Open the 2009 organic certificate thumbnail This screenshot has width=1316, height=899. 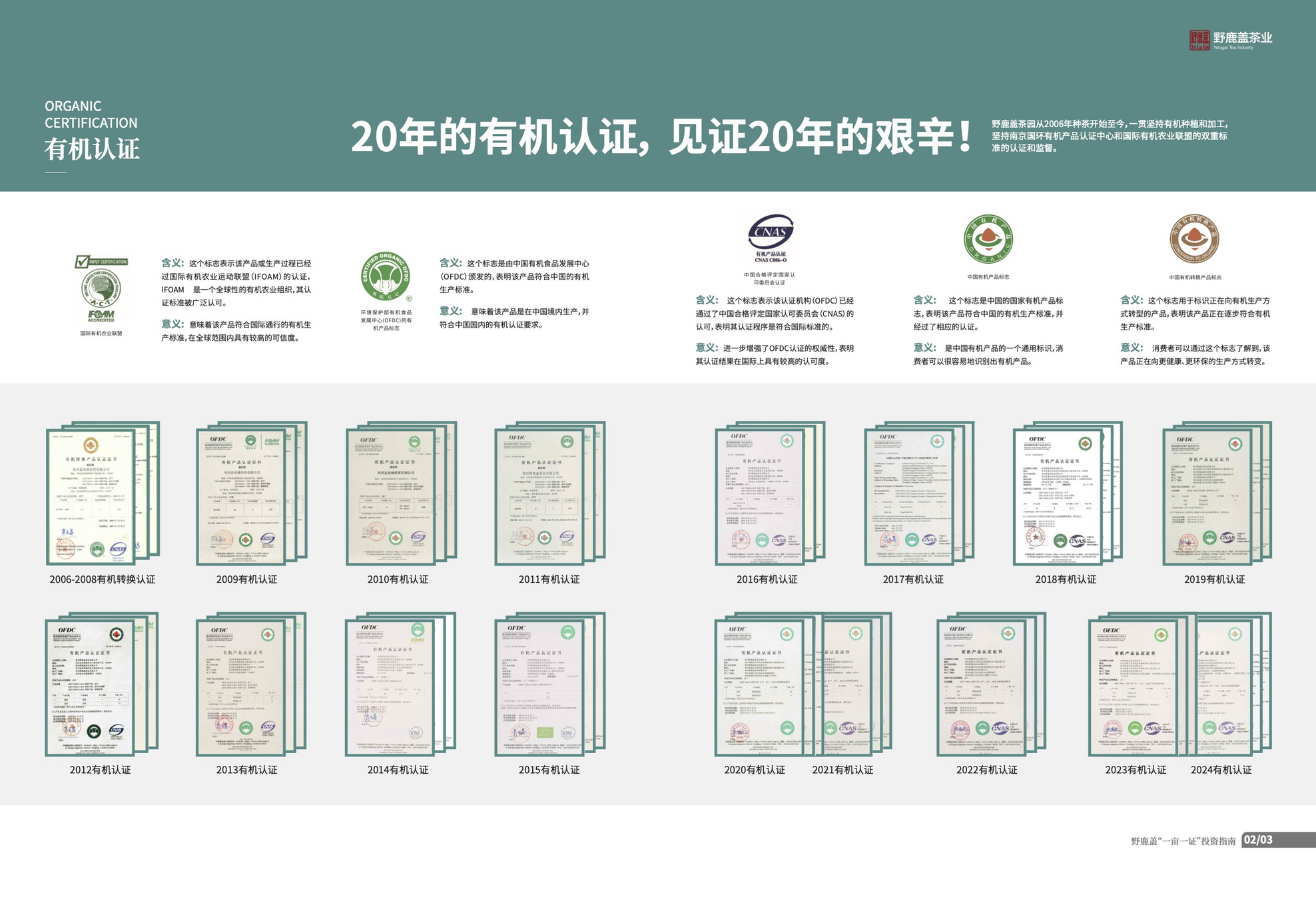pyautogui.click(x=242, y=496)
